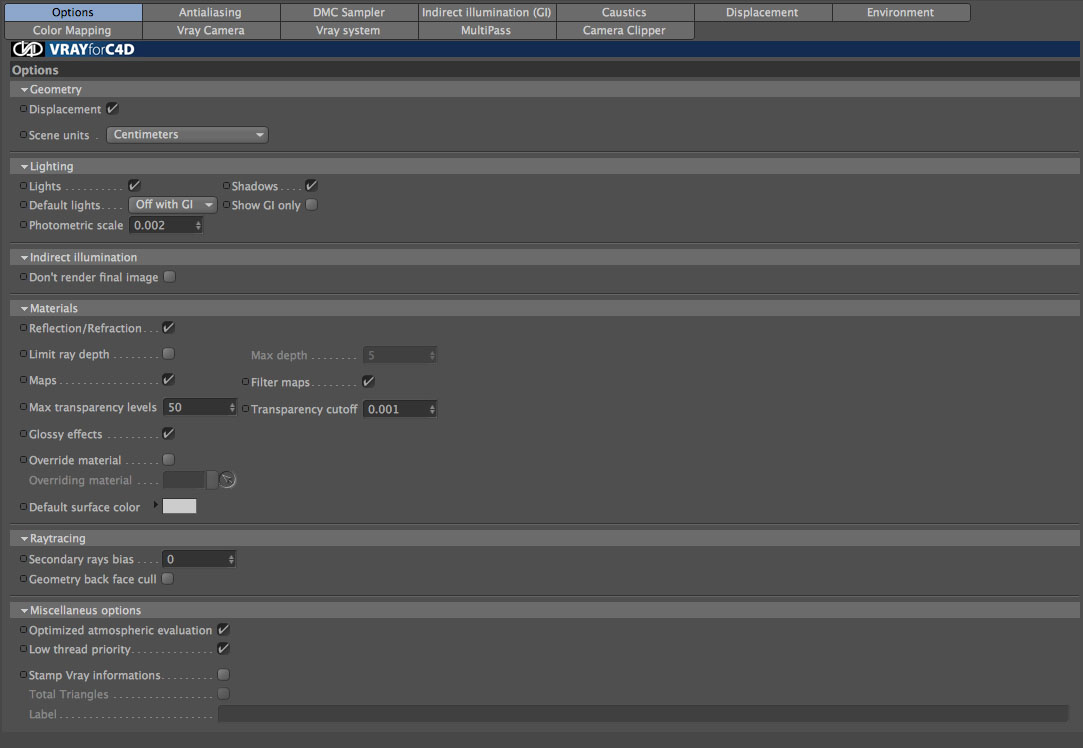Enable Show GI only

click(x=312, y=204)
